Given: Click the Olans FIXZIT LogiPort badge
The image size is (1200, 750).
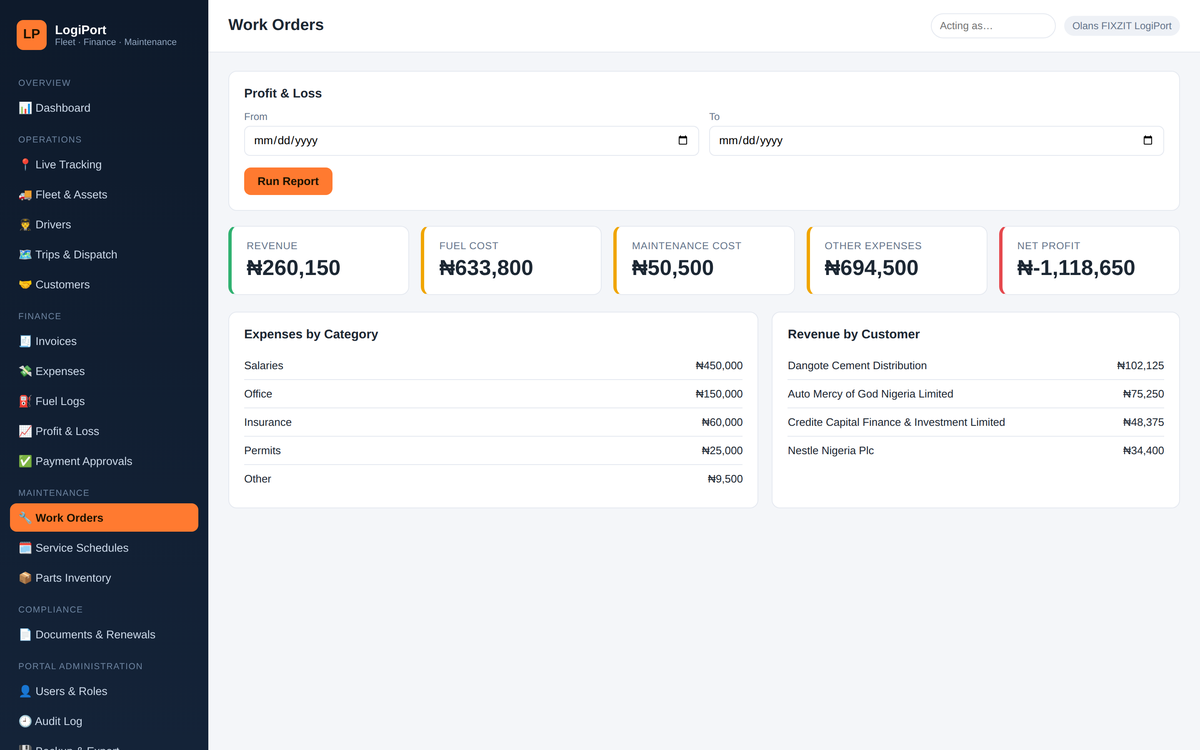Looking at the screenshot, I should [1122, 26].
